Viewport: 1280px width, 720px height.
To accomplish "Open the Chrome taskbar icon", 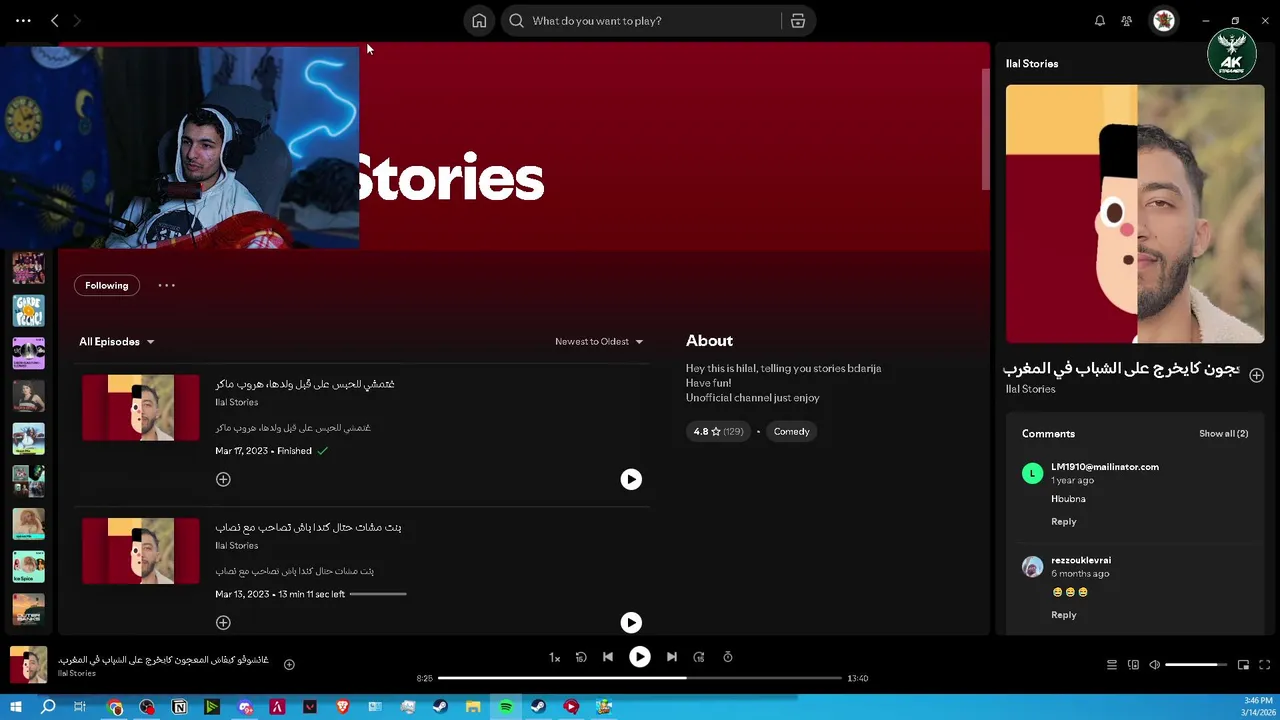I will 115,707.
